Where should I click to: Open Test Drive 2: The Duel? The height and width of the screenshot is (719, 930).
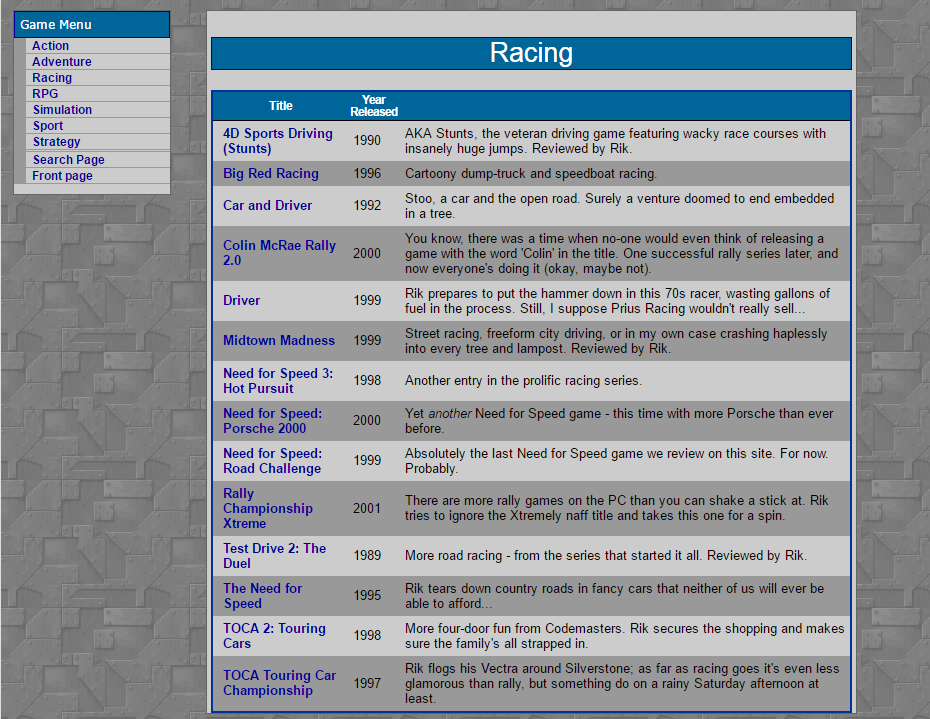click(275, 555)
